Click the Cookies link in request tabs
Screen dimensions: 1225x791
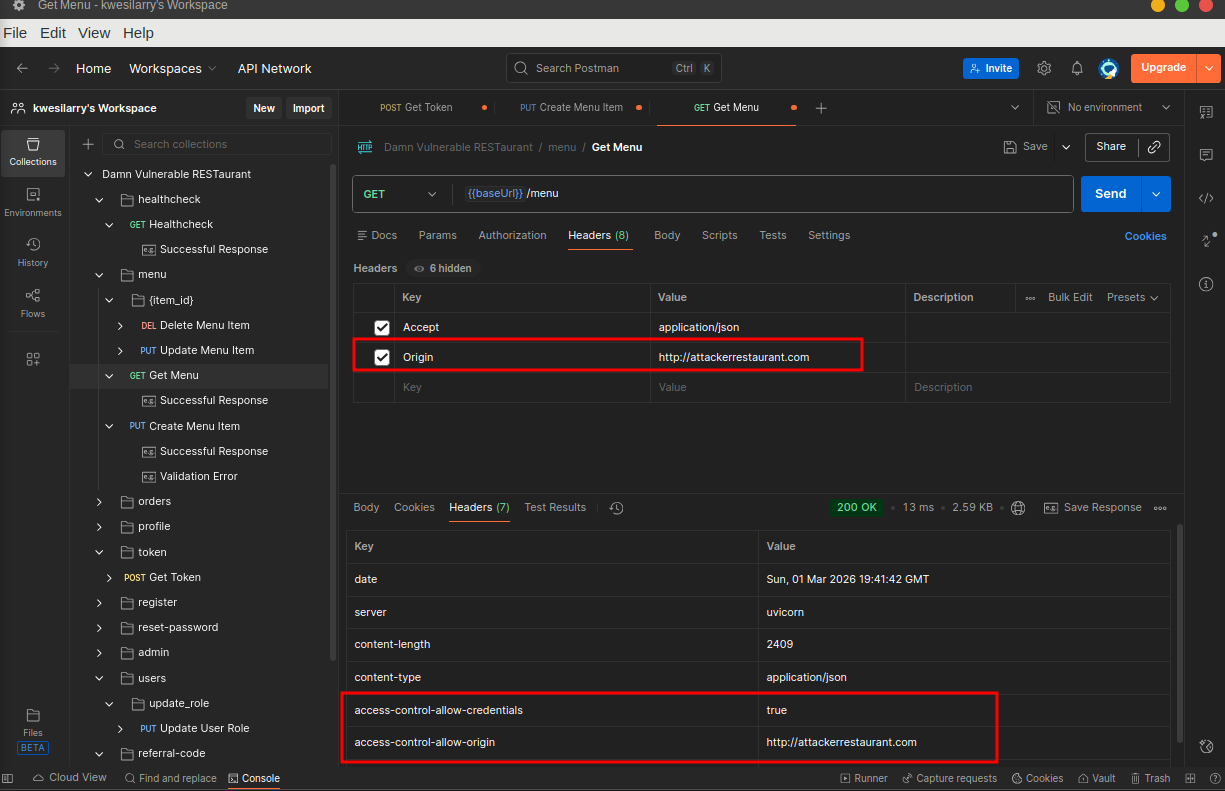(x=1145, y=236)
